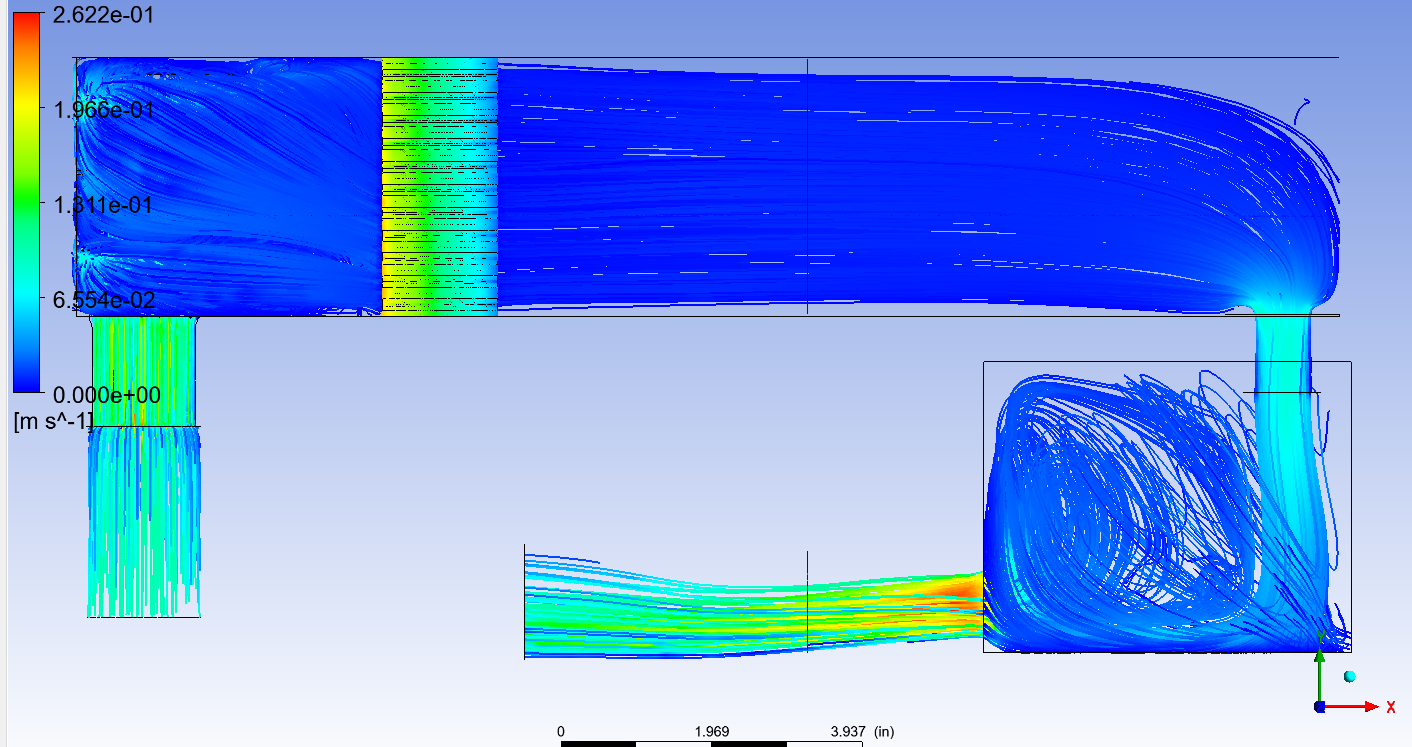Pick the yellow-green porous zone streamlines
Viewport: 1412px width, 747px height.
point(438,186)
